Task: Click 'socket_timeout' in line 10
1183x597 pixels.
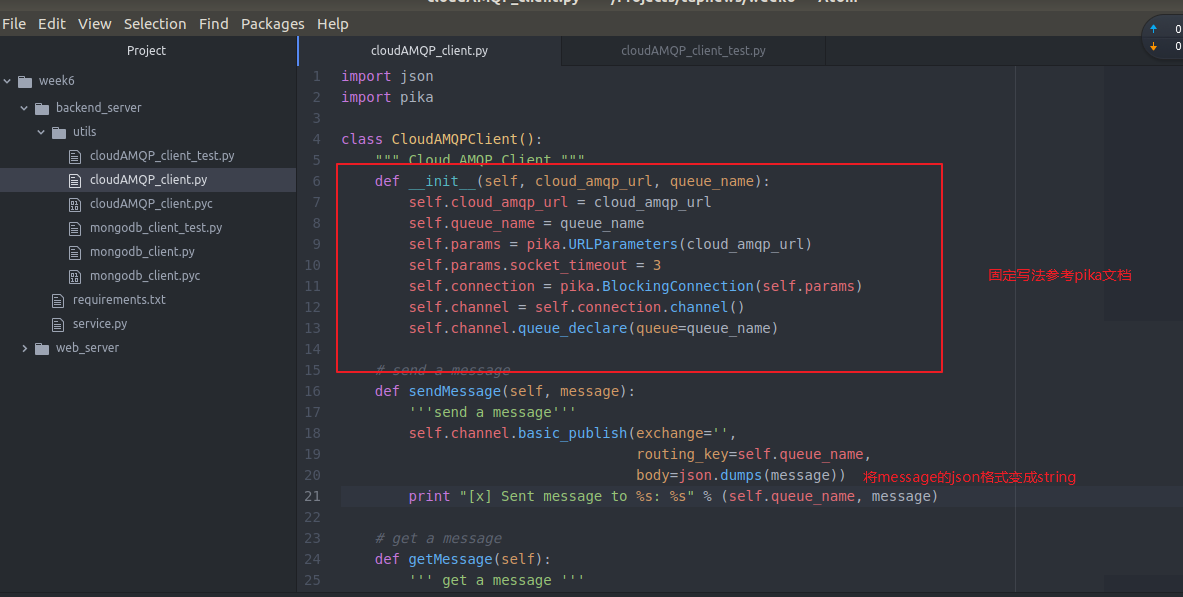Action: coord(568,265)
